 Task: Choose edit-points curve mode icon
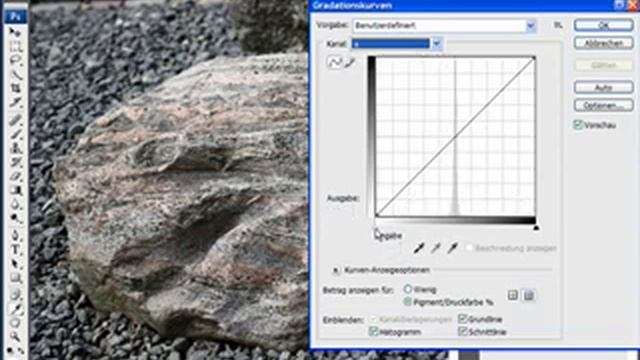pyautogui.click(x=335, y=62)
